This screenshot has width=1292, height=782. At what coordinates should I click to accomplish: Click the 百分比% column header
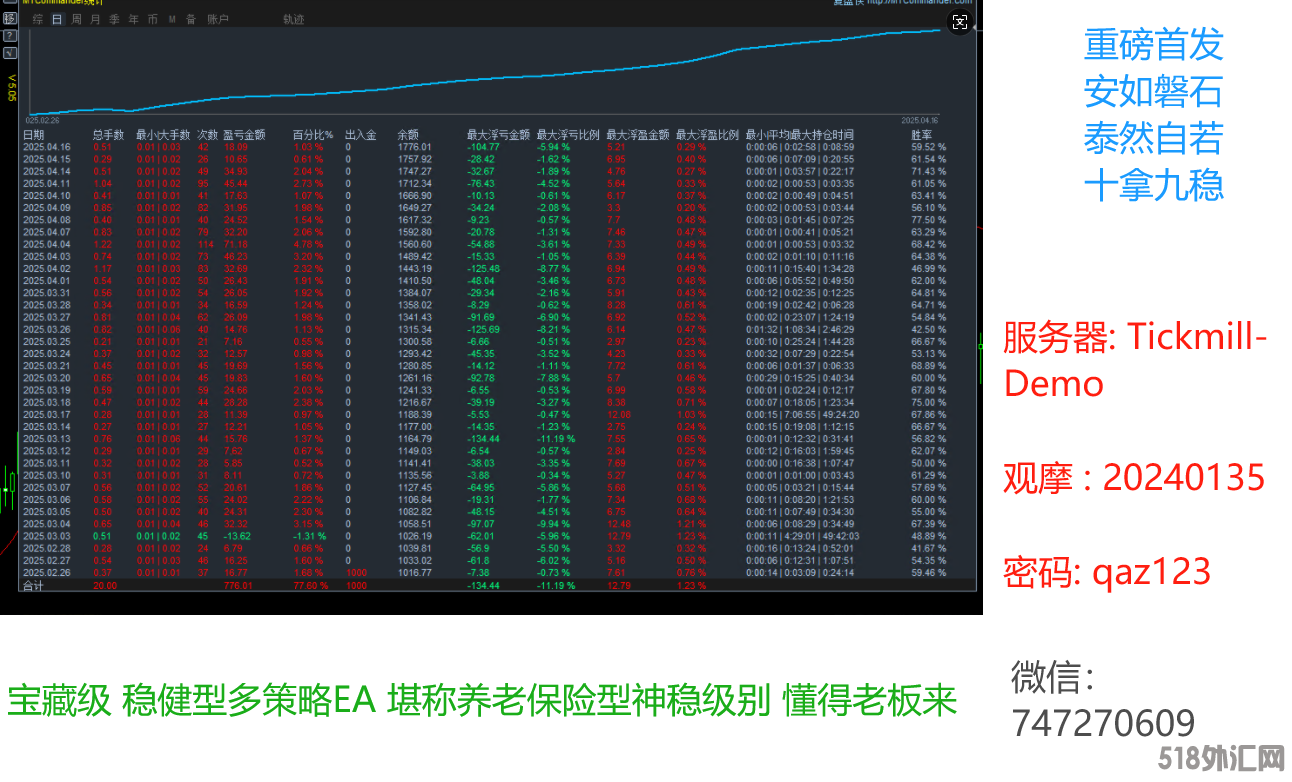313,135
